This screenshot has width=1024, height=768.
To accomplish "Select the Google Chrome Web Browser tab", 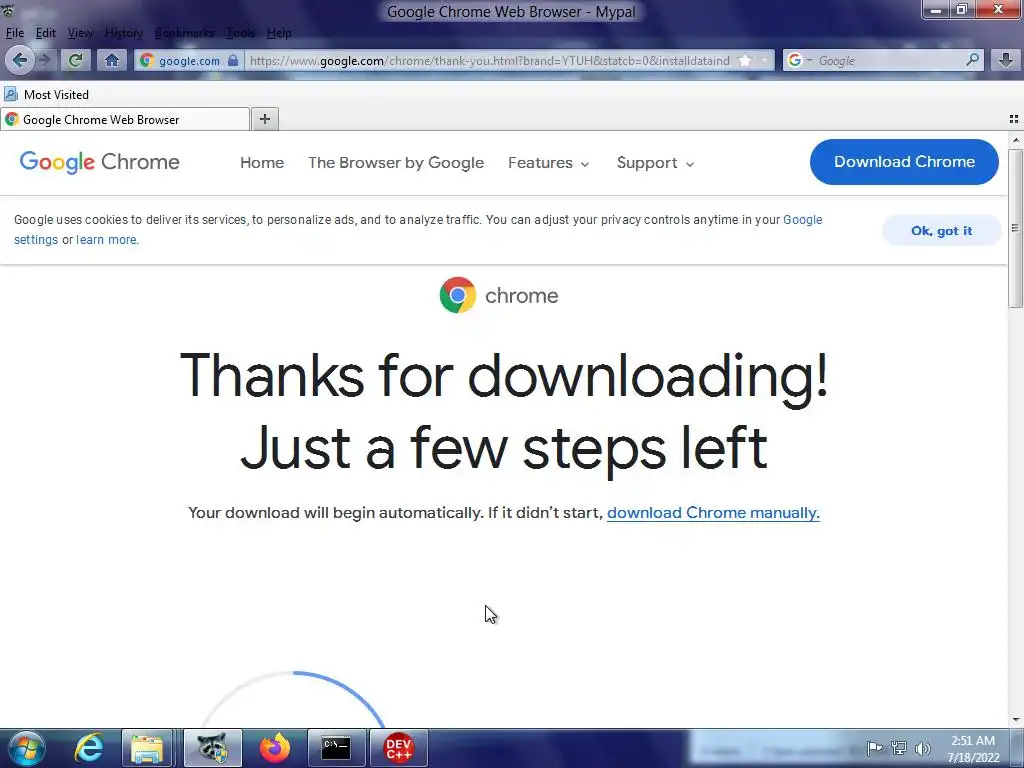I will click(x=125, y=120).
